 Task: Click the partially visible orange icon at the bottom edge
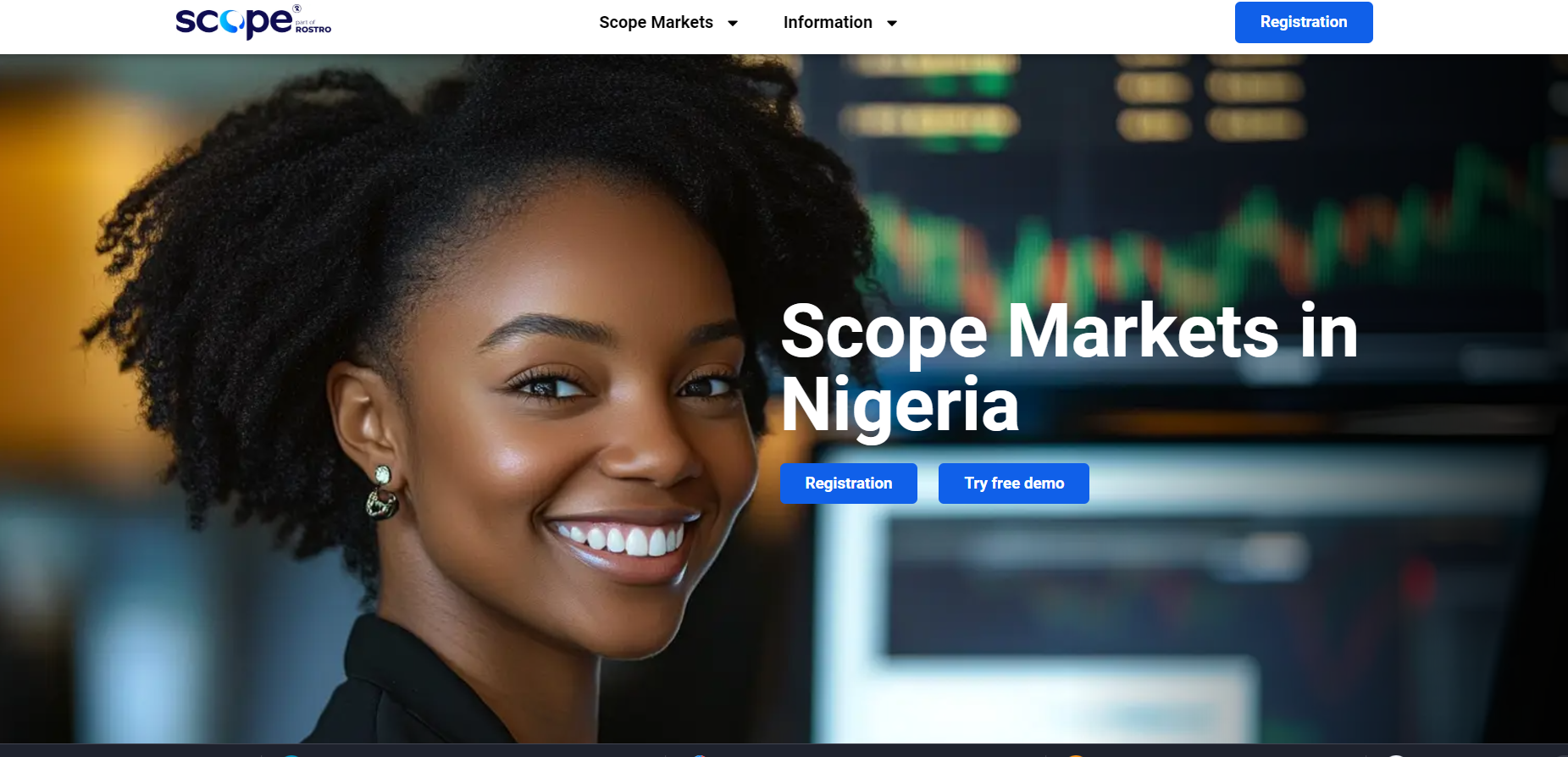(1075, 754)
